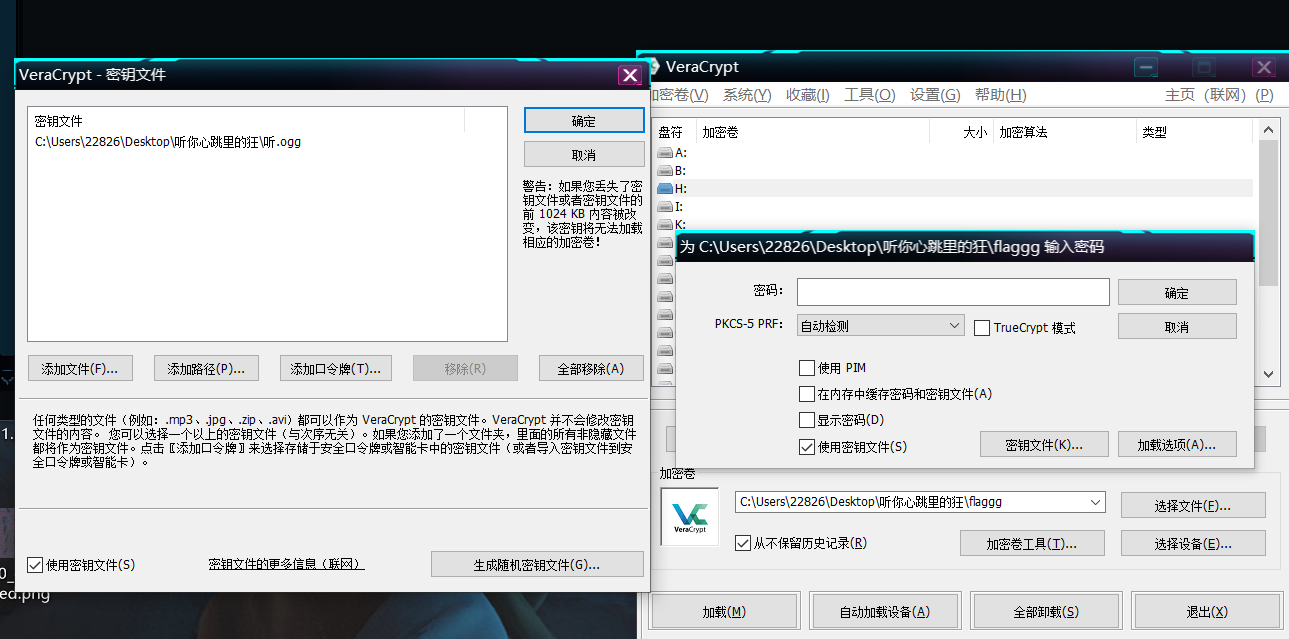Cancel the keyfile dialog with 取消
Screen dimensions: 1289x639
coord(584,155)
